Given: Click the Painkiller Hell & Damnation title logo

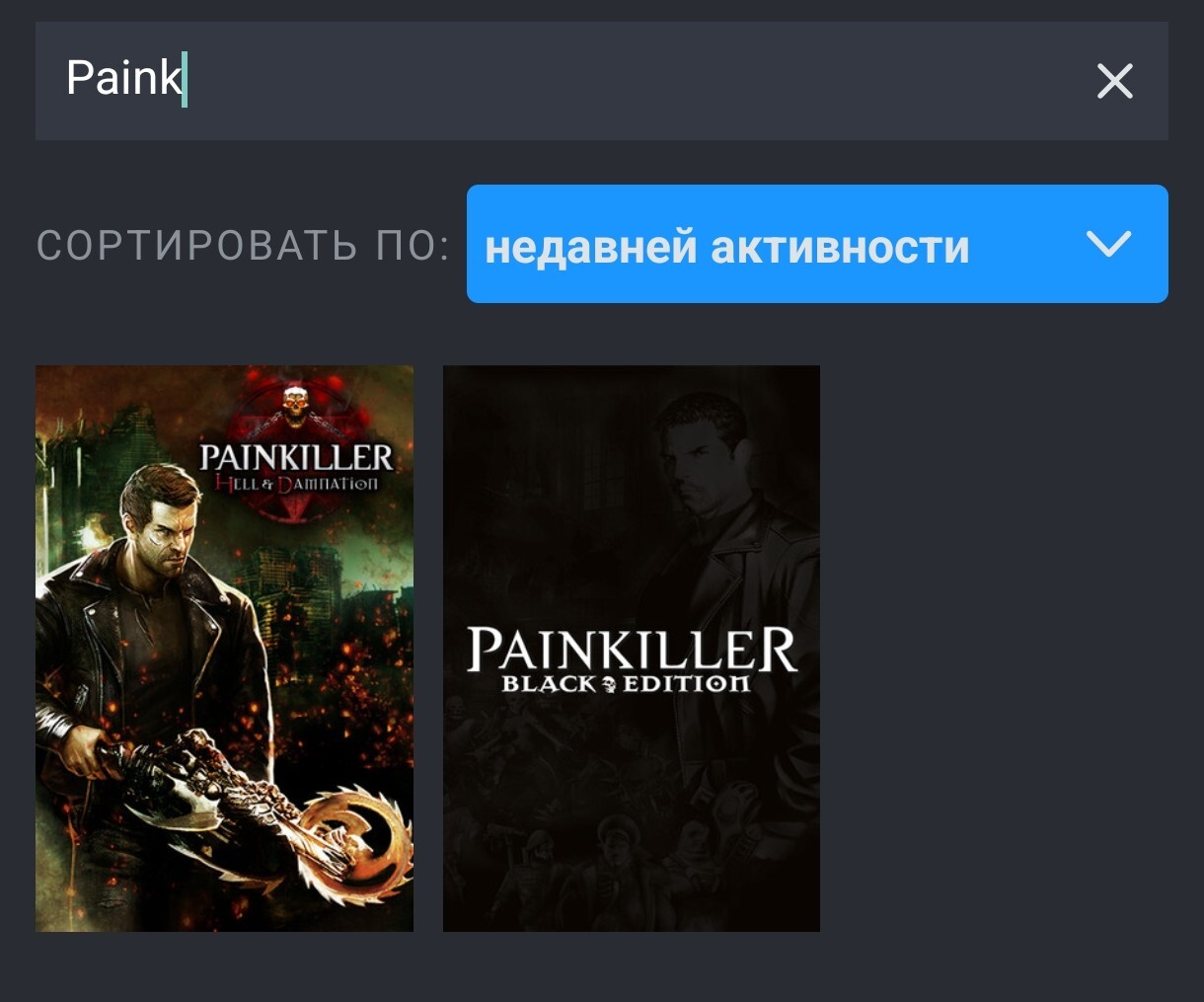Looking at the screenshot, I should (296, 467).
